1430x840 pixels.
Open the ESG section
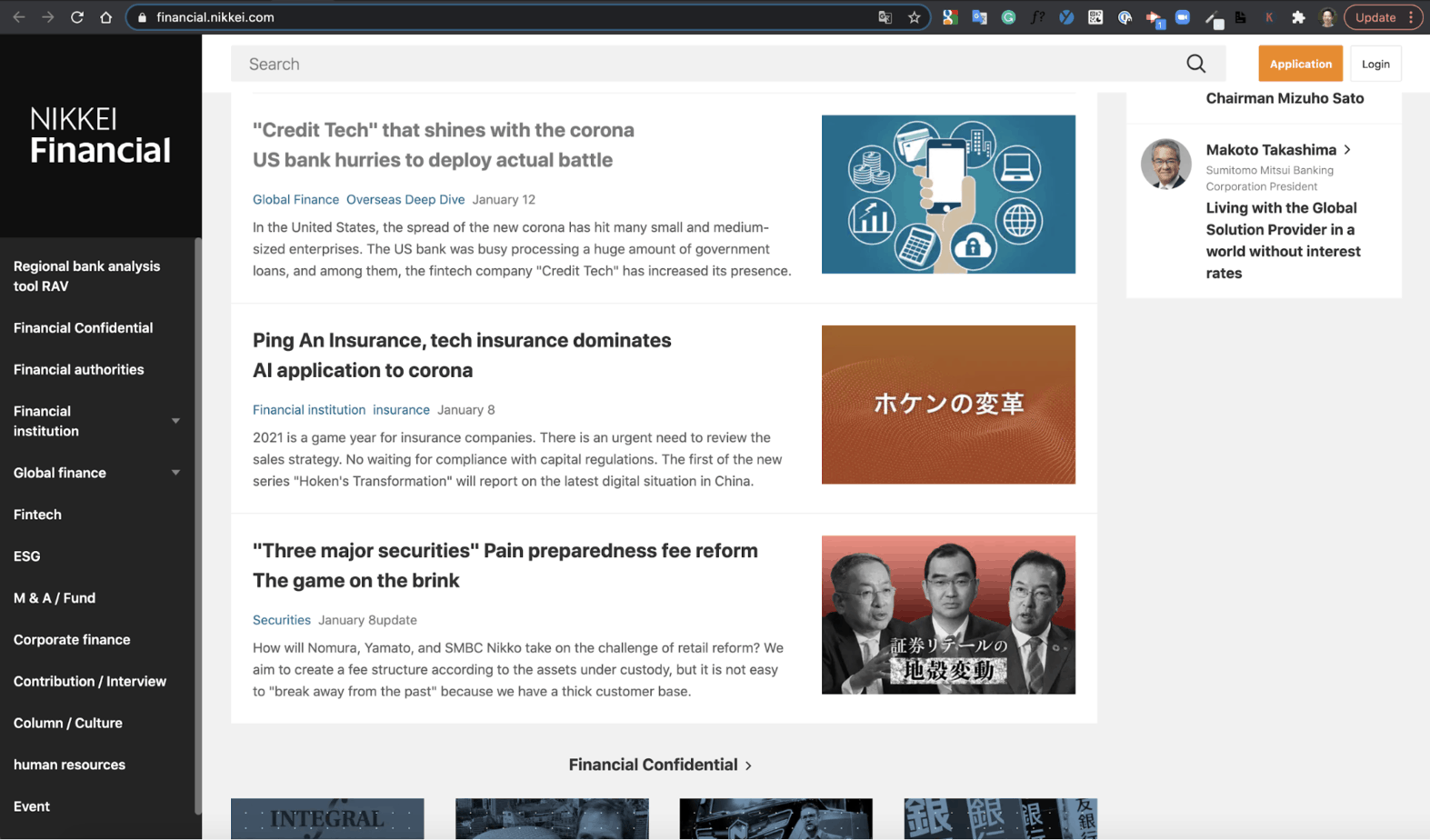point(26,556)
